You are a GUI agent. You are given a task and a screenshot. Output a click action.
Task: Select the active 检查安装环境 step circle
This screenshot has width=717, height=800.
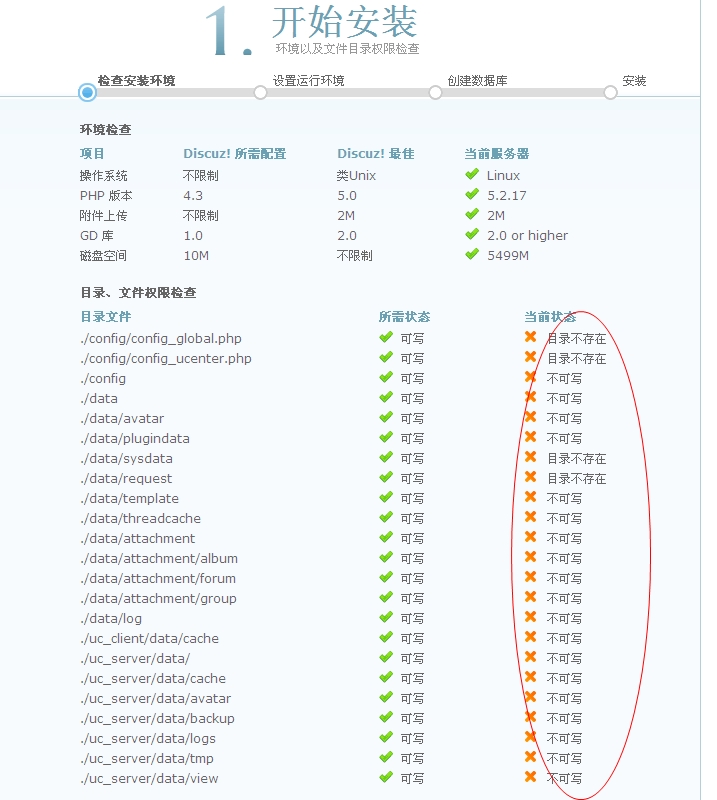(87, 92)
